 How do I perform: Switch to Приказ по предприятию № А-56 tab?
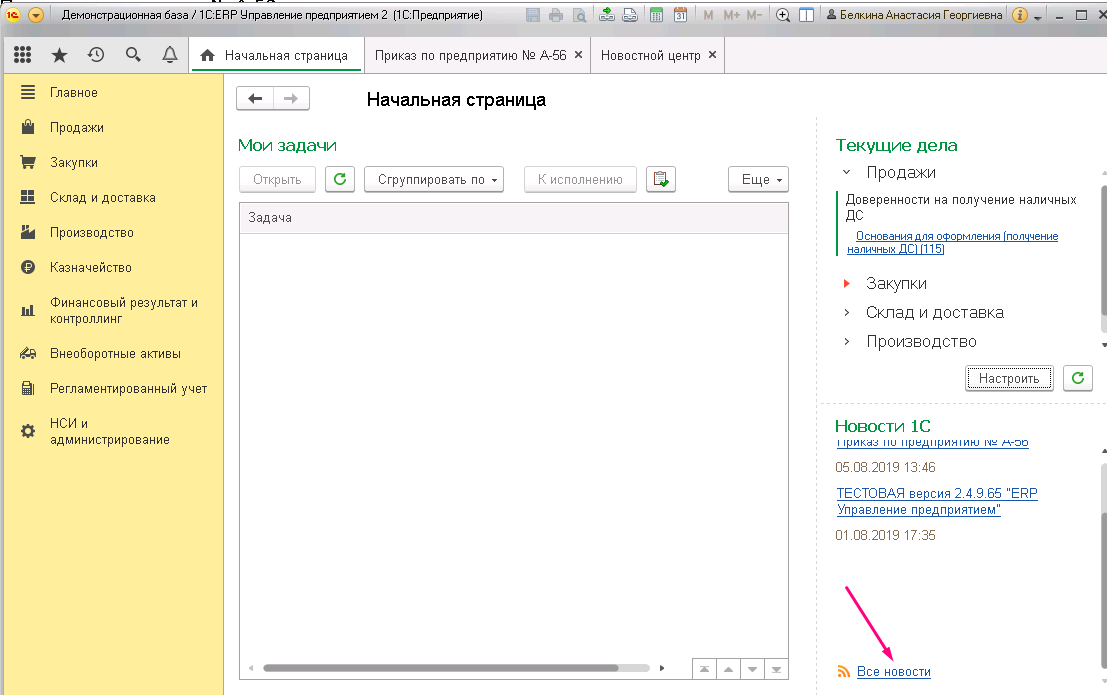470,55
